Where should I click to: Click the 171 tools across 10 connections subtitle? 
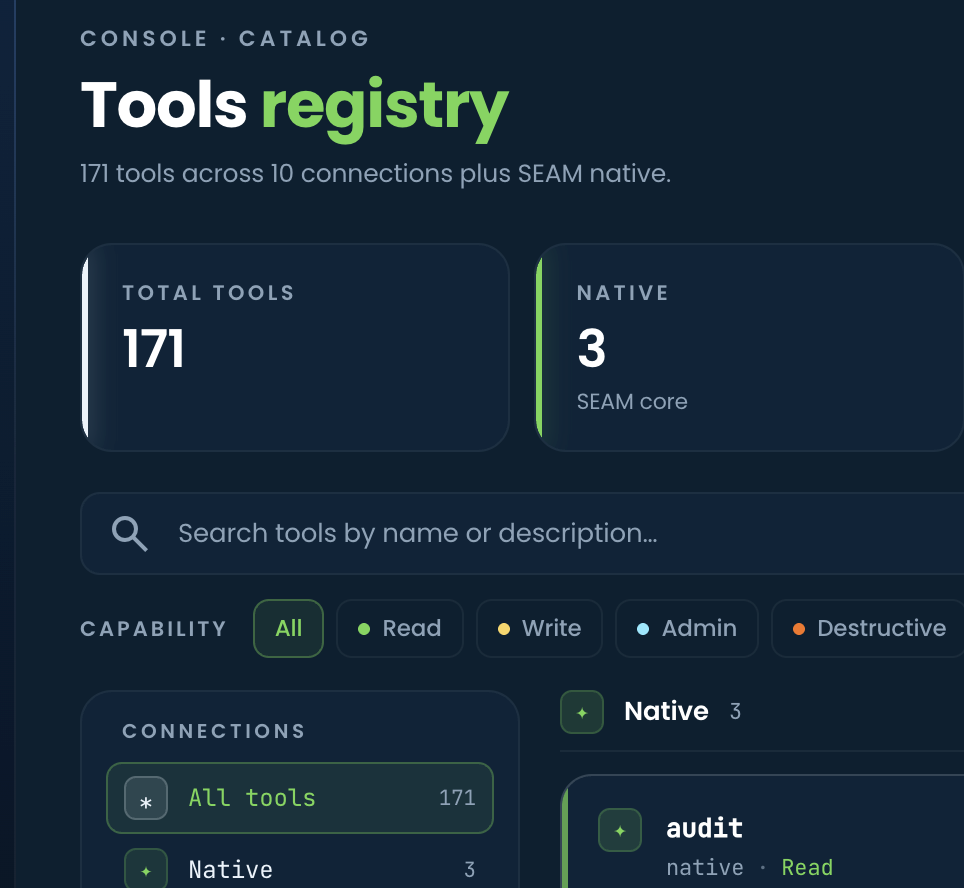coord(376,174)
